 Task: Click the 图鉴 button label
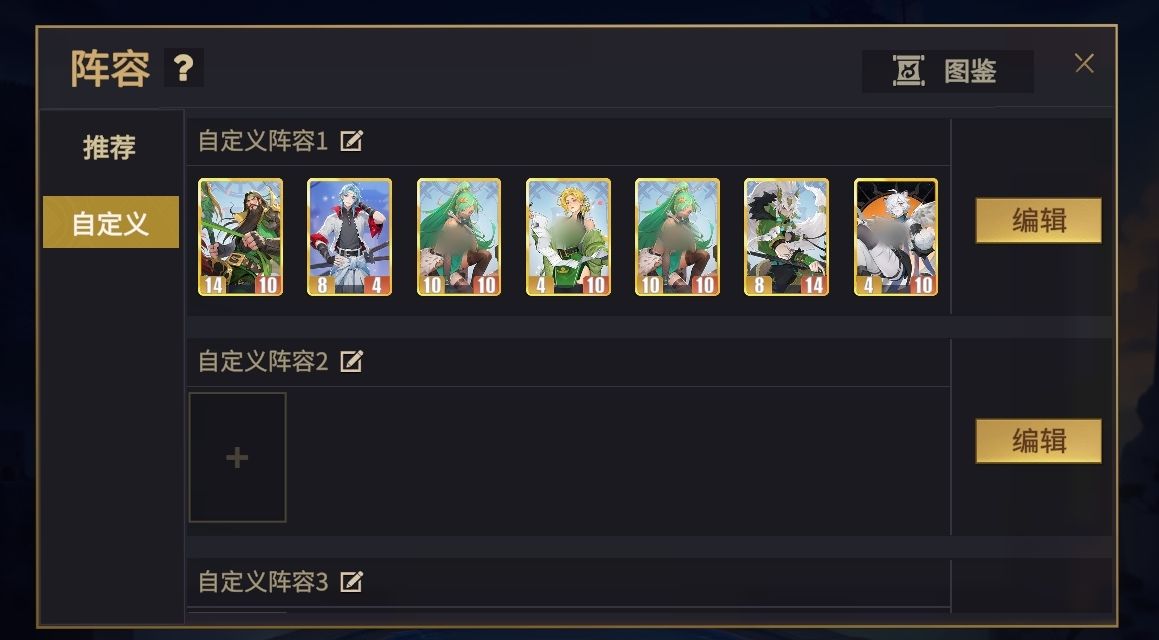[x=970, y=72]
